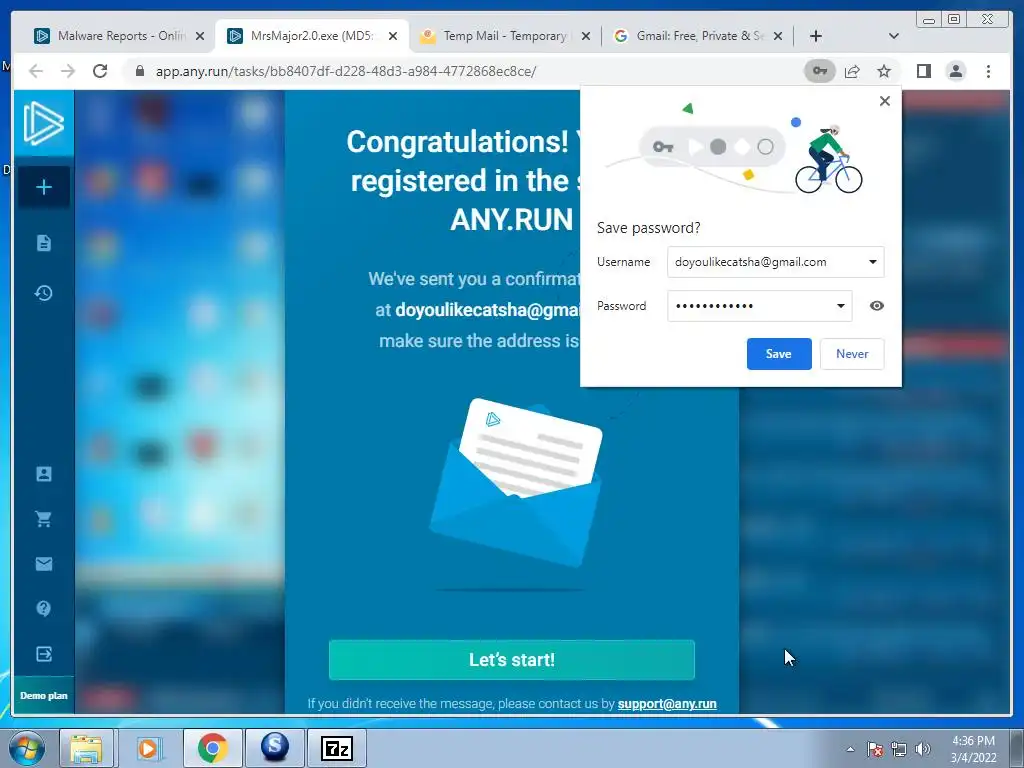Toggle Chrome side panel icon

coord(923,71)
